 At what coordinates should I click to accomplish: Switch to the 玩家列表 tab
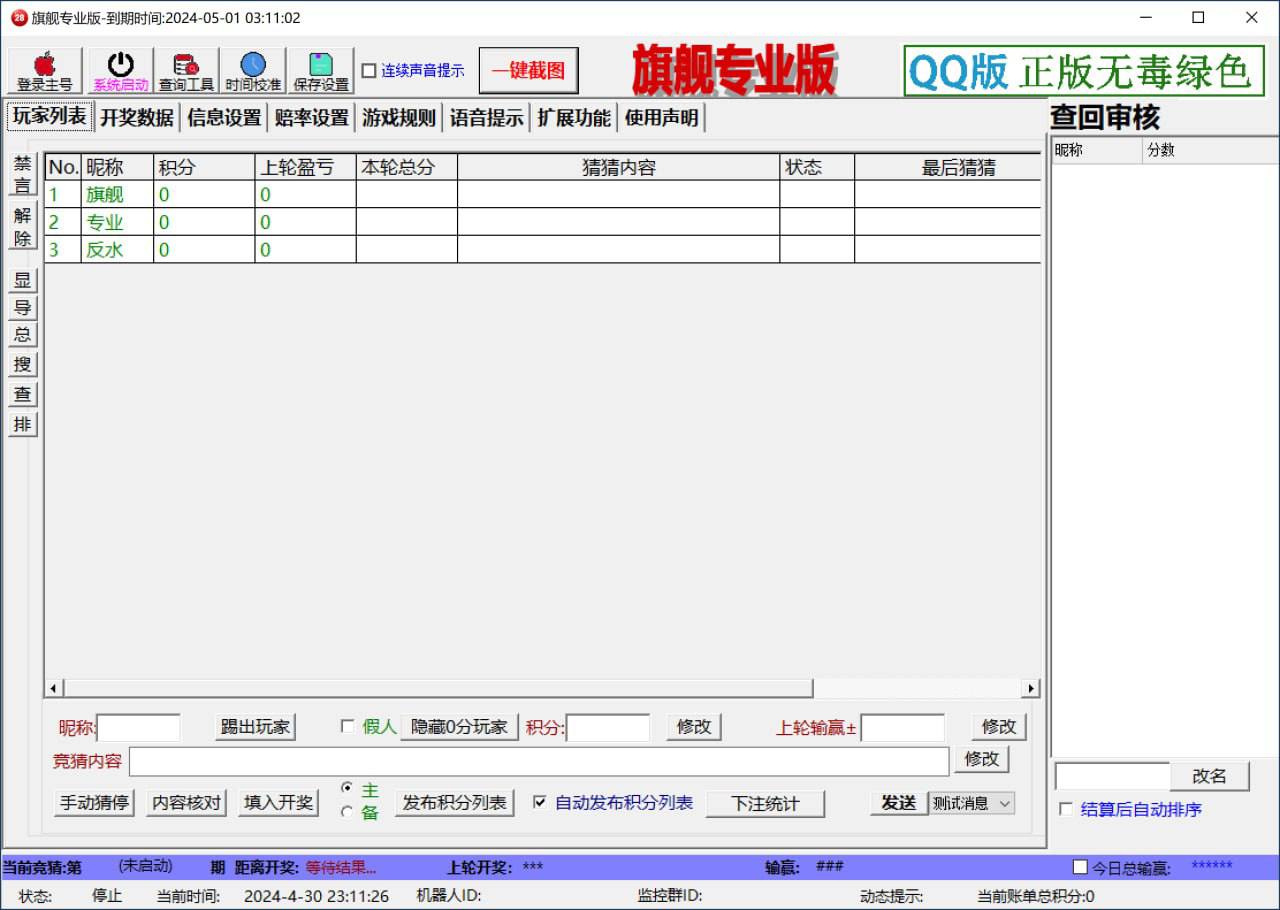(x=50, y=116)
